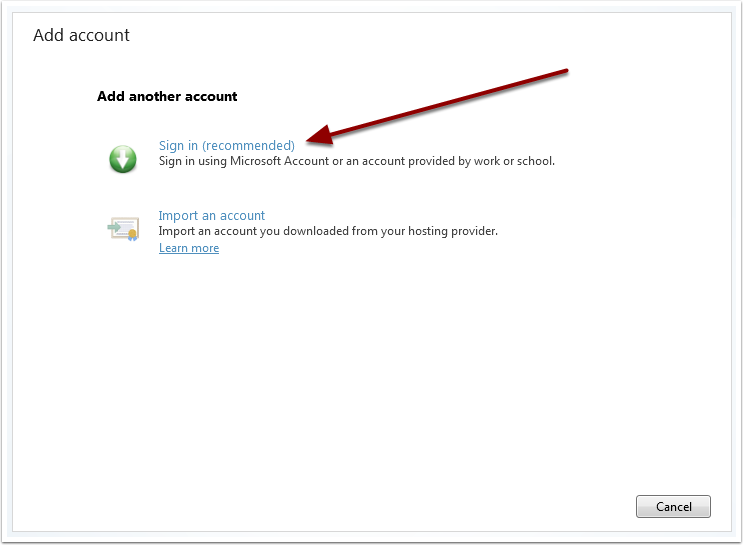Open the Learn more link
743x545 pixels.
tap(189, 248)
